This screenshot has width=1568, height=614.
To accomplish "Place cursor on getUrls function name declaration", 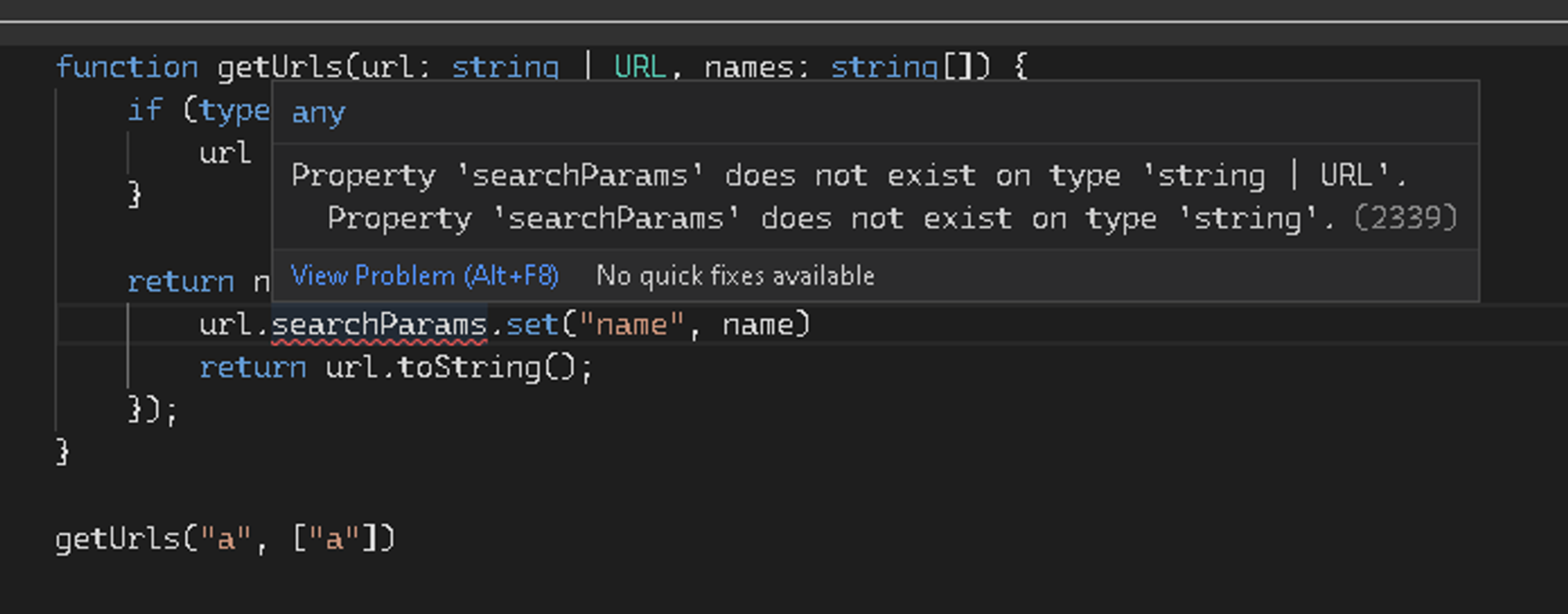I will click(280, 67).
